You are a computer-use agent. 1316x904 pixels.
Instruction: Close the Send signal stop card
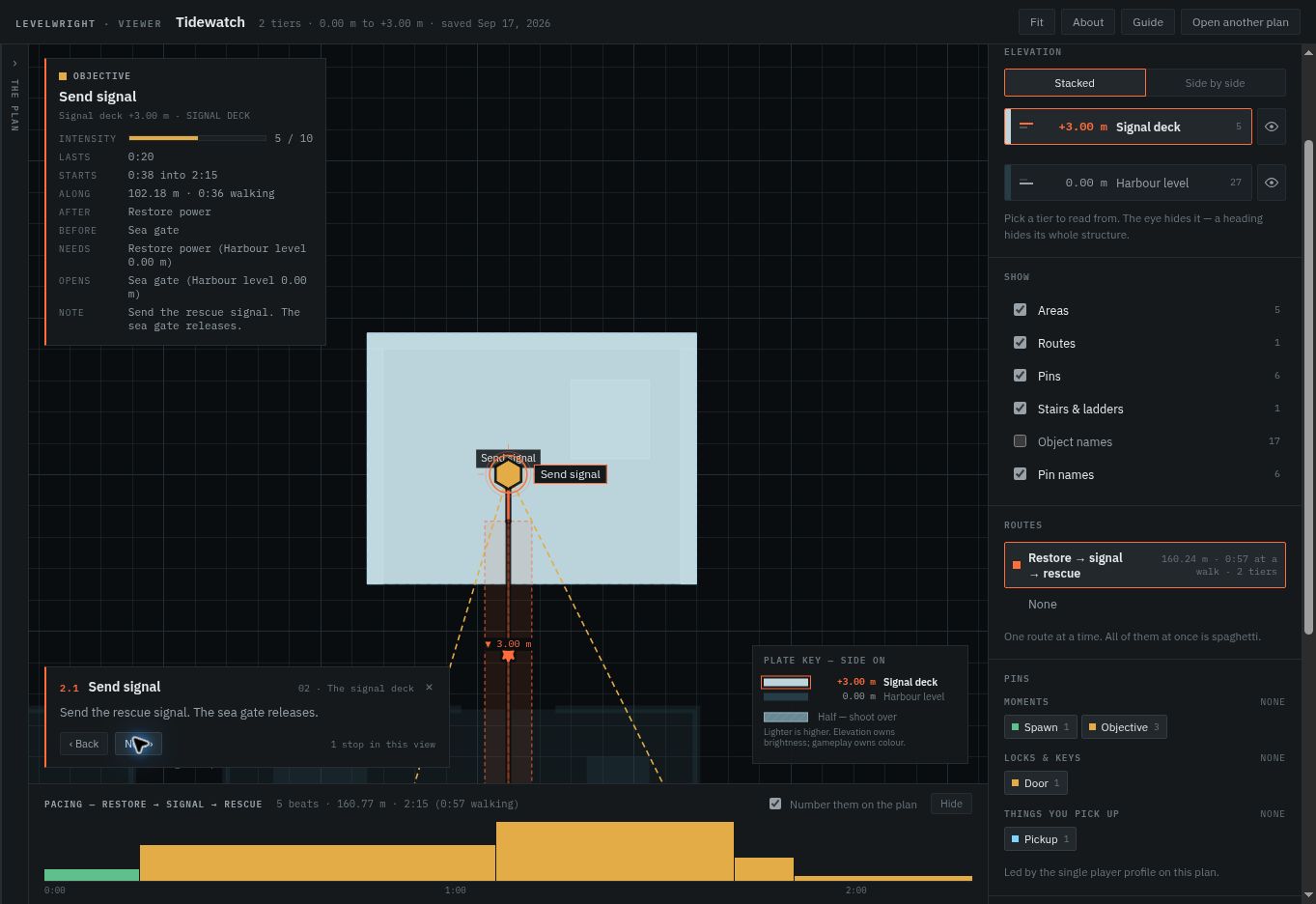(x=429, y=688)
